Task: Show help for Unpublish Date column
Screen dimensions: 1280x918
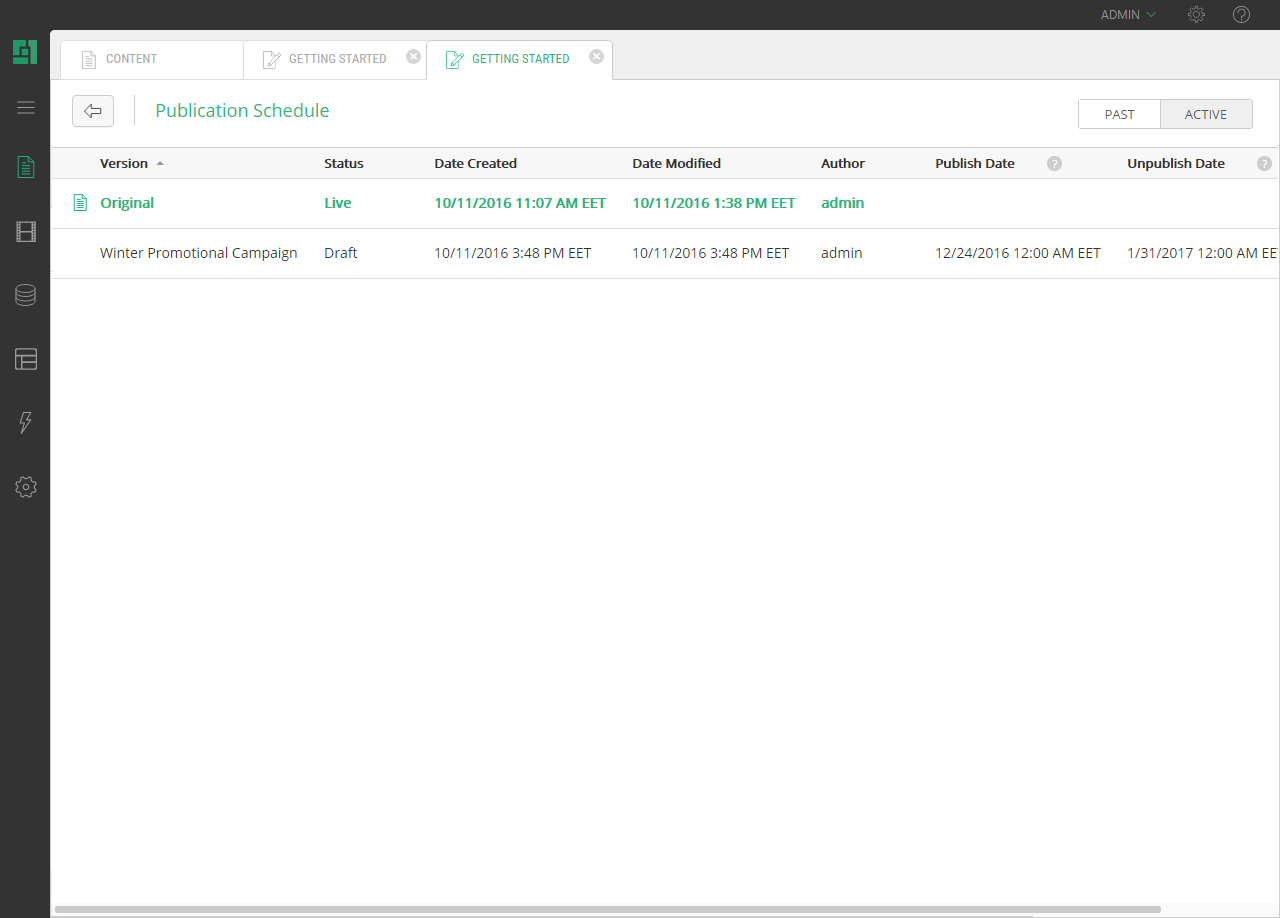Action: (x=1264, y=164)
